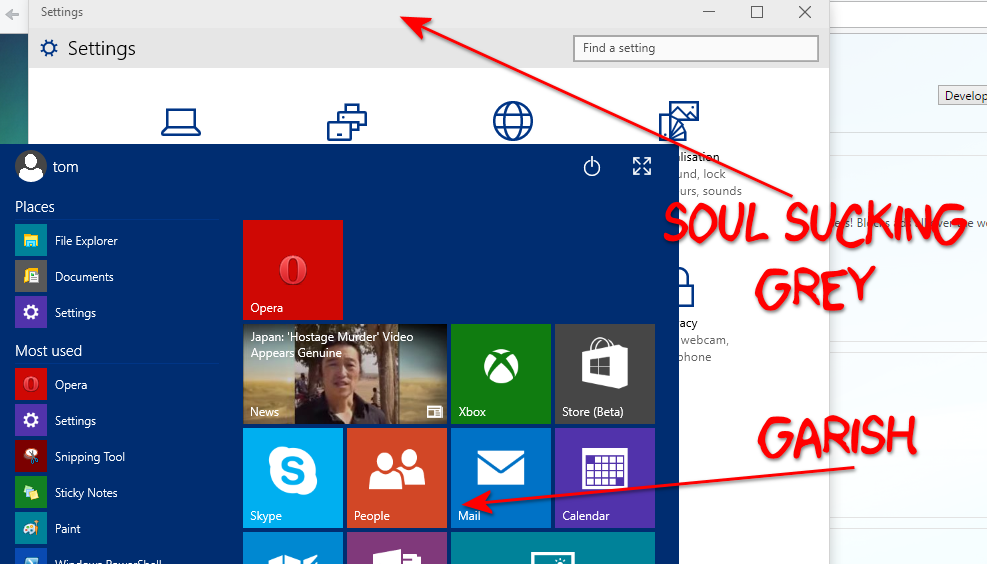Launch the Xbox tile
The width and height of the screenshot is (987, 564).
pos(500,373)
